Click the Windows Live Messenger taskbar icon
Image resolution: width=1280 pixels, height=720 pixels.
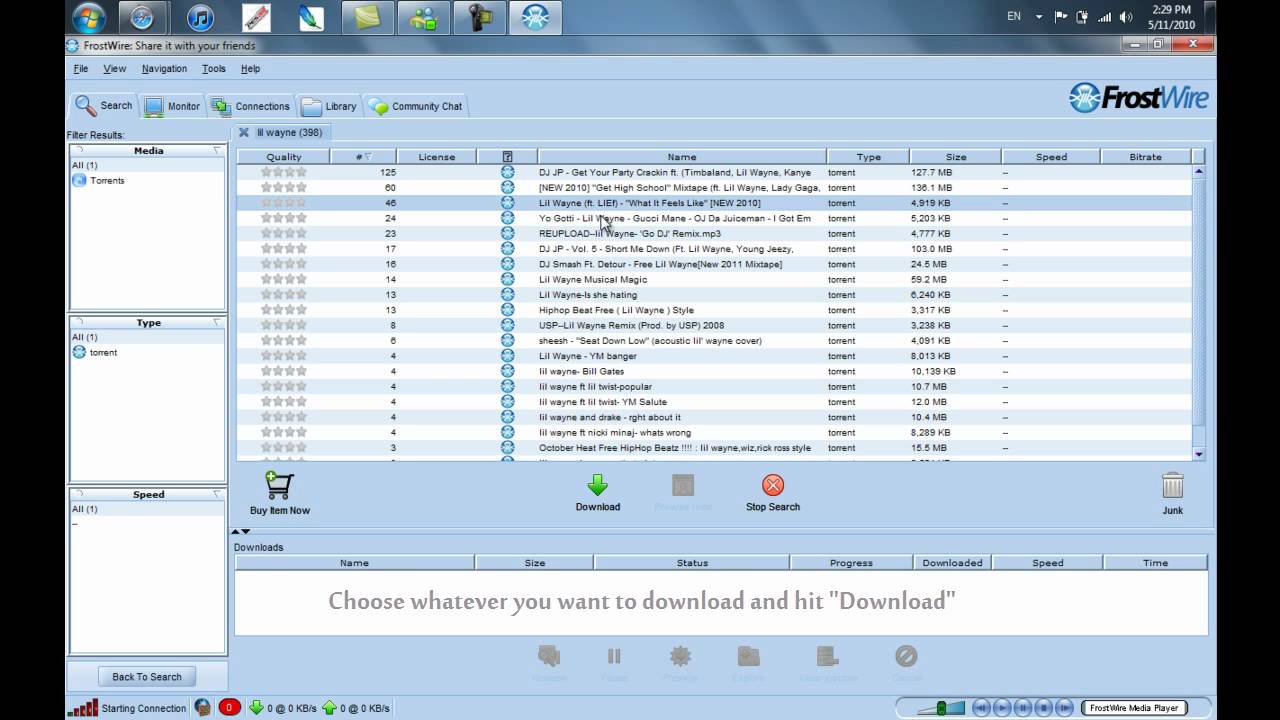(x=423, y=18)
